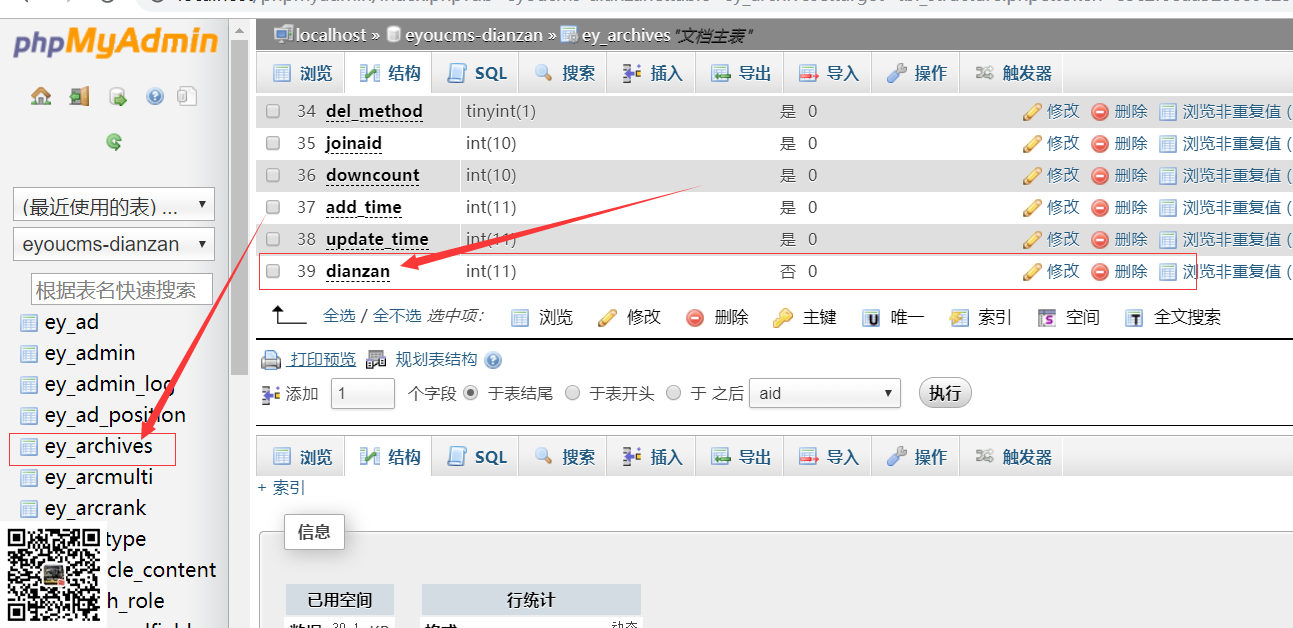1293x628 pixels.
Task: Open the query window icon in sidebar
Action: coord(118,97)
